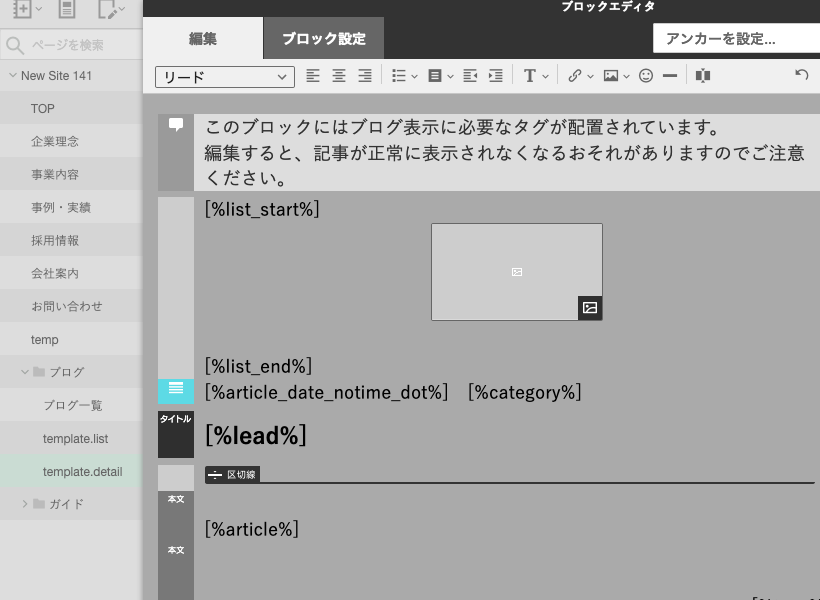
Task: Undo the last edit
Action: tap(802, 75)
